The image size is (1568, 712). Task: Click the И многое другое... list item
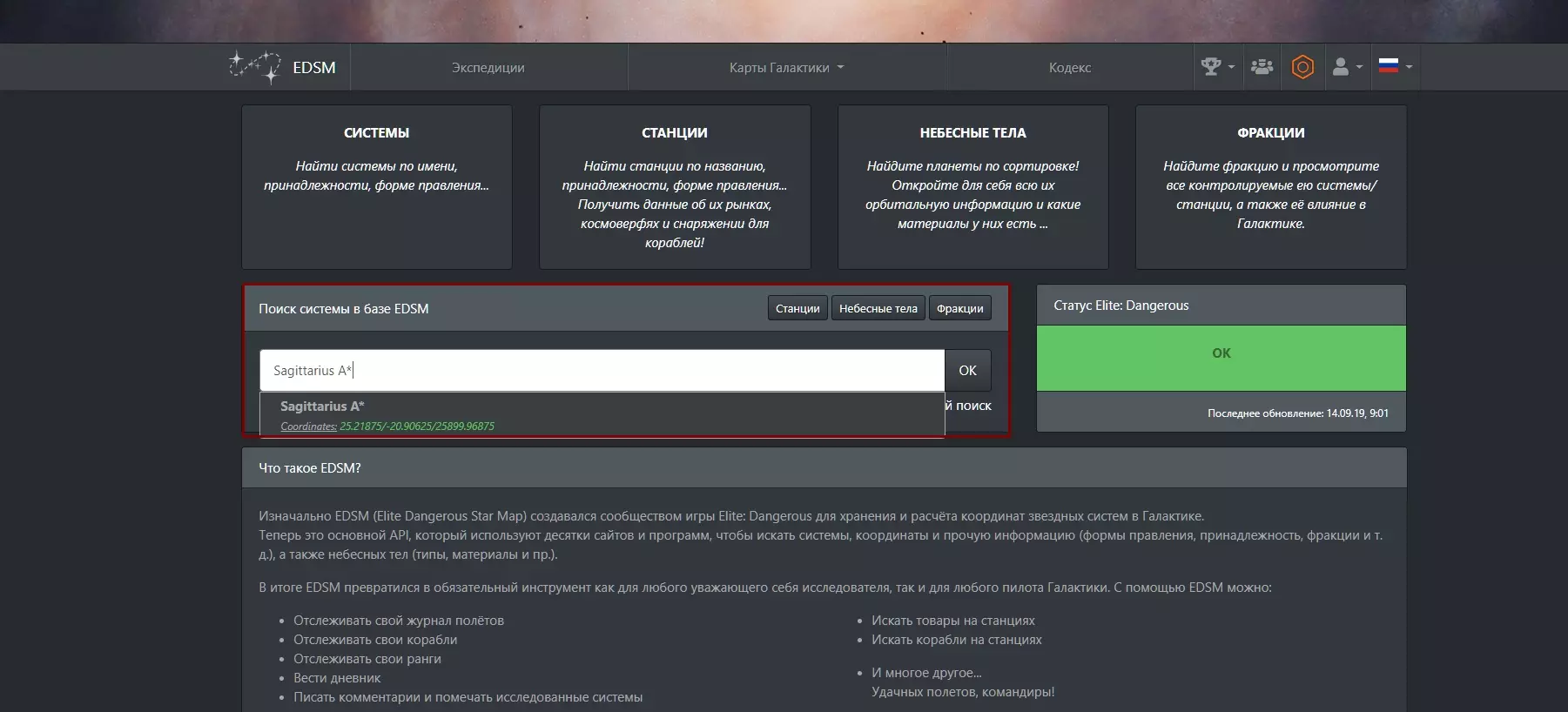point(926,673)
